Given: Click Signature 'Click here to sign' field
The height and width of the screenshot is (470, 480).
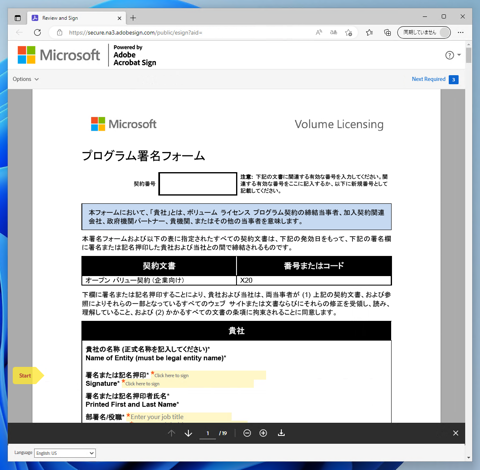Looking at the screenshot, I should point(188,384).
